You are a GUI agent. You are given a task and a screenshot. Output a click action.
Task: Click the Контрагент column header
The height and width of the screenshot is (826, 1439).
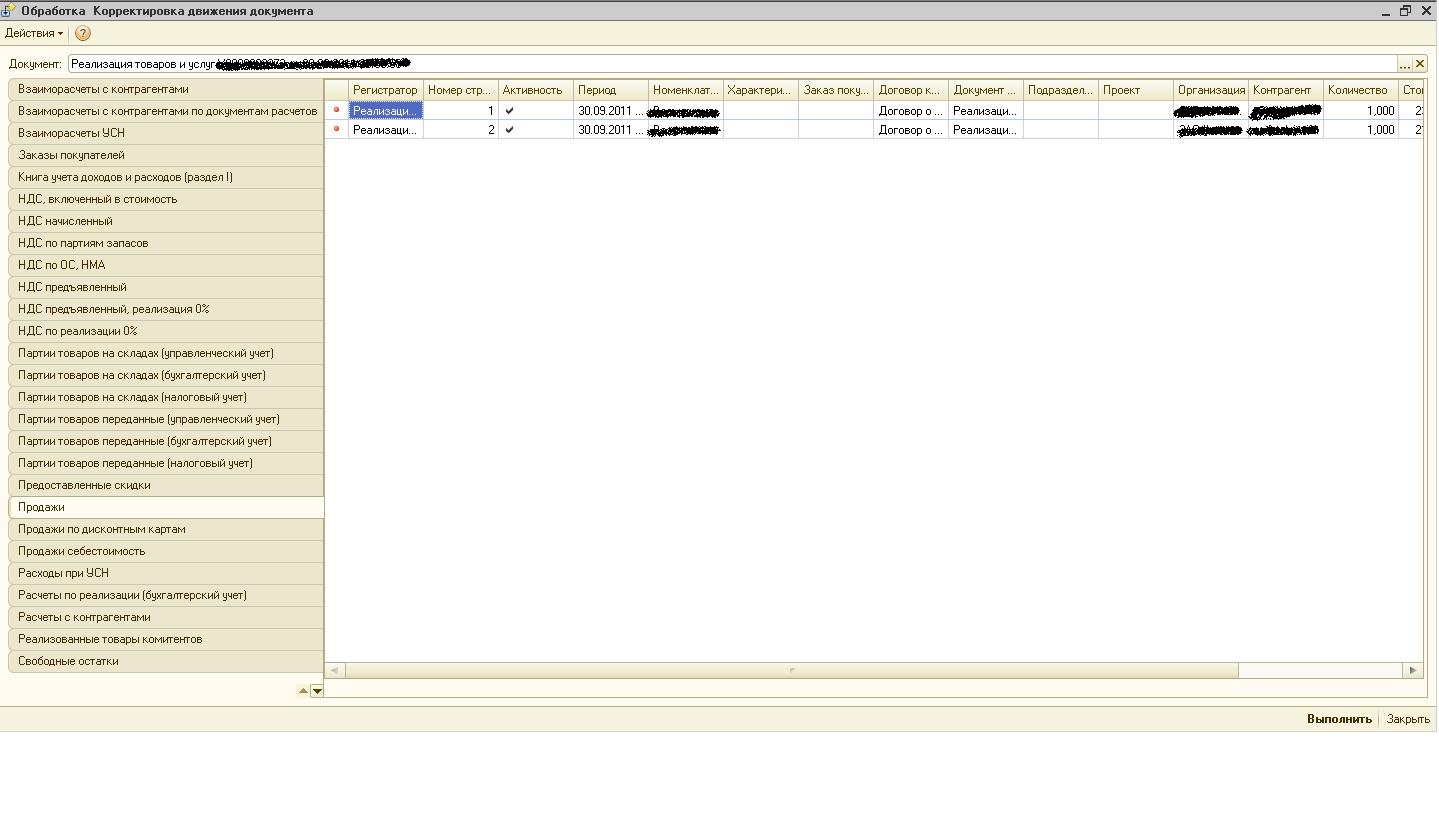pos(1286,90)
